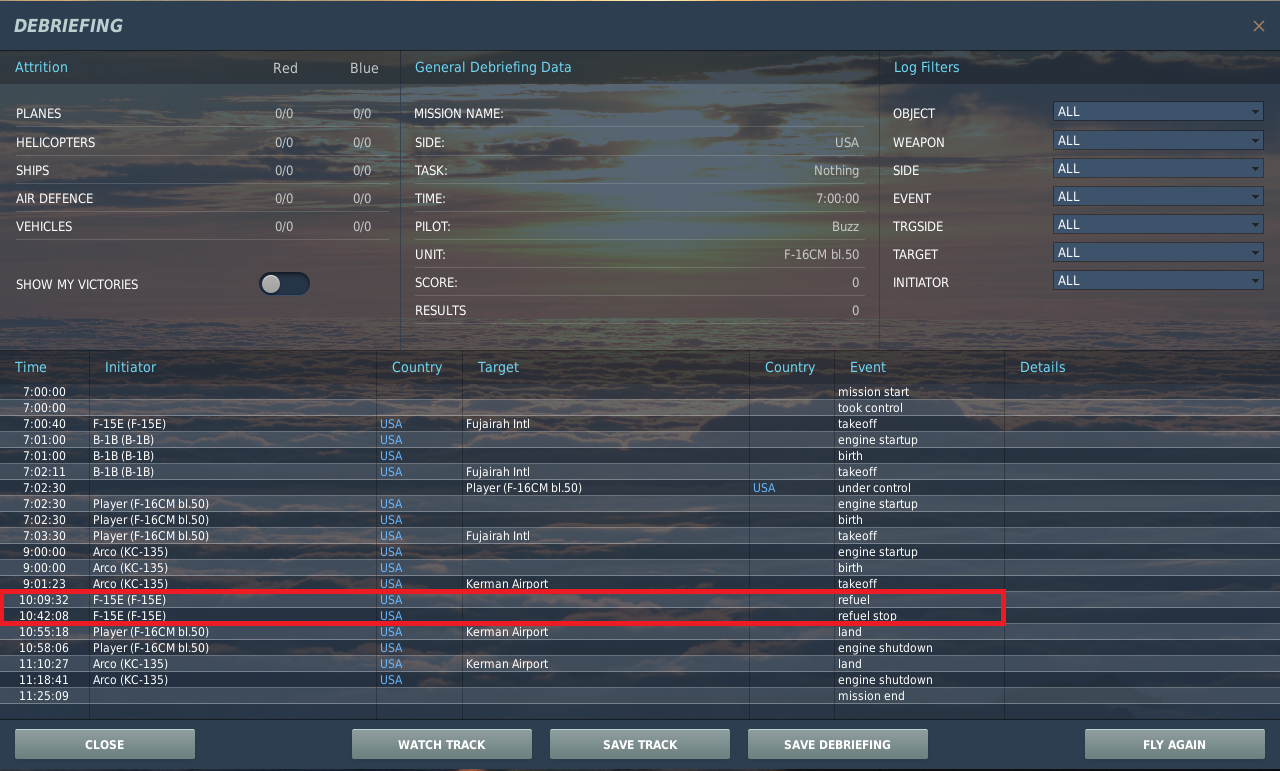Click the VEHICLES attrition row label
This screenshot has height=771, width=1280.
pyautogui.click(x=44, y=226)
